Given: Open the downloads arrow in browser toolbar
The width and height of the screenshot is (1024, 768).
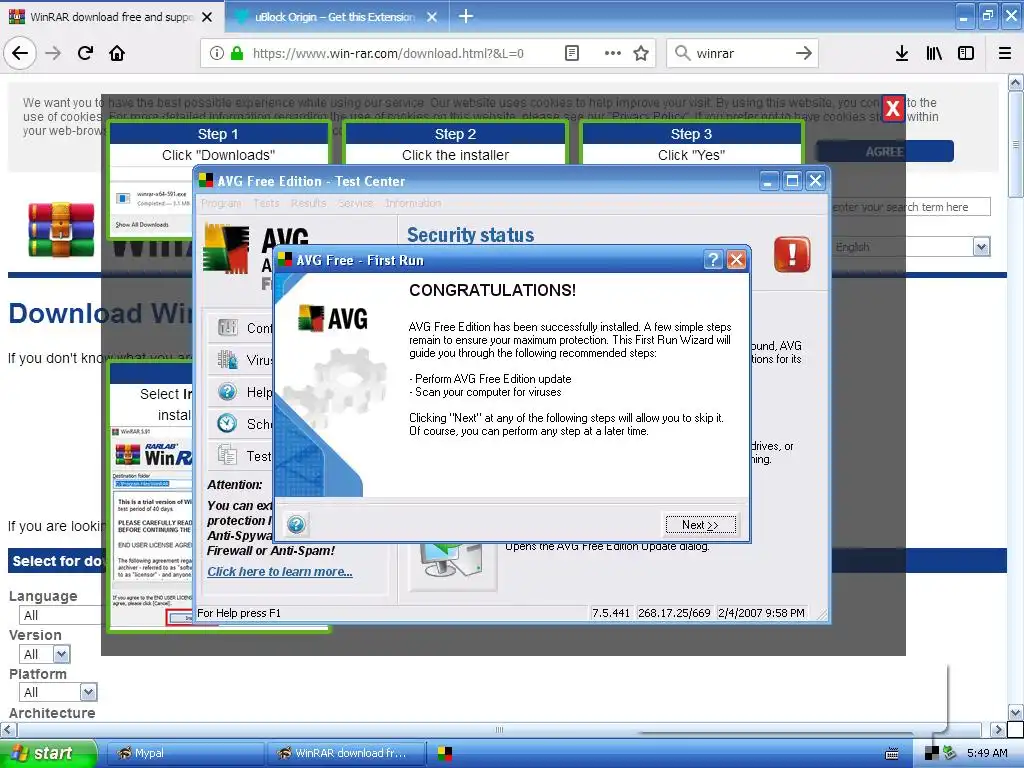Looking at the screenshot, I should (x=902, y=53).
